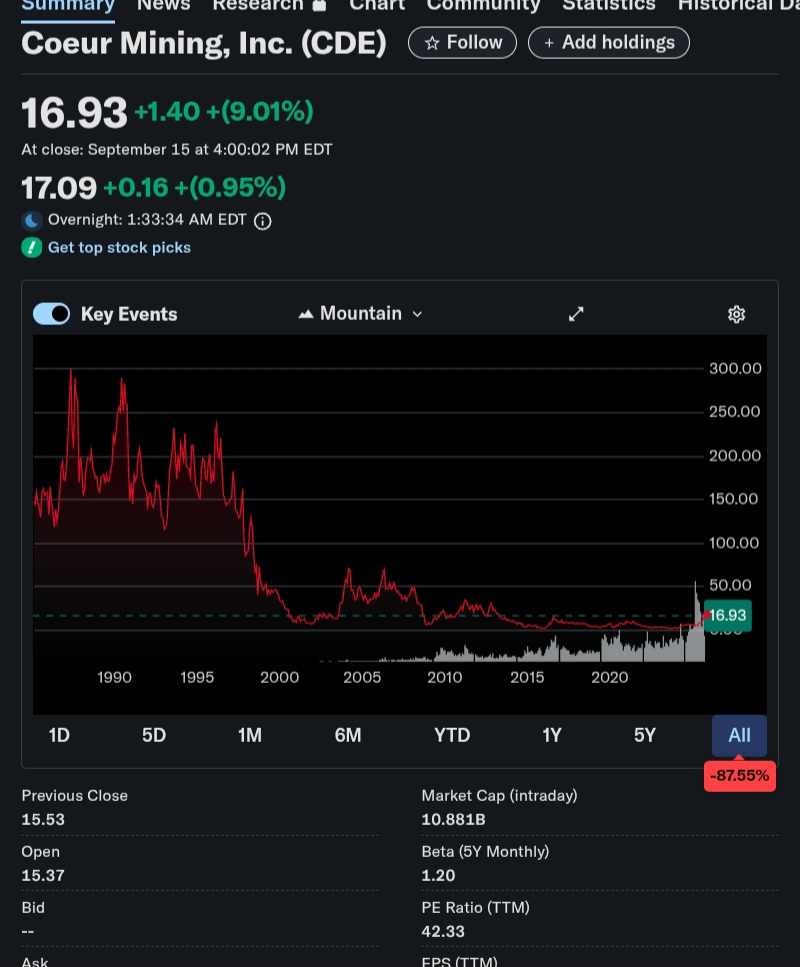Click the Bid label
This screenshot has width=800, height=967.
pos(33,908)
